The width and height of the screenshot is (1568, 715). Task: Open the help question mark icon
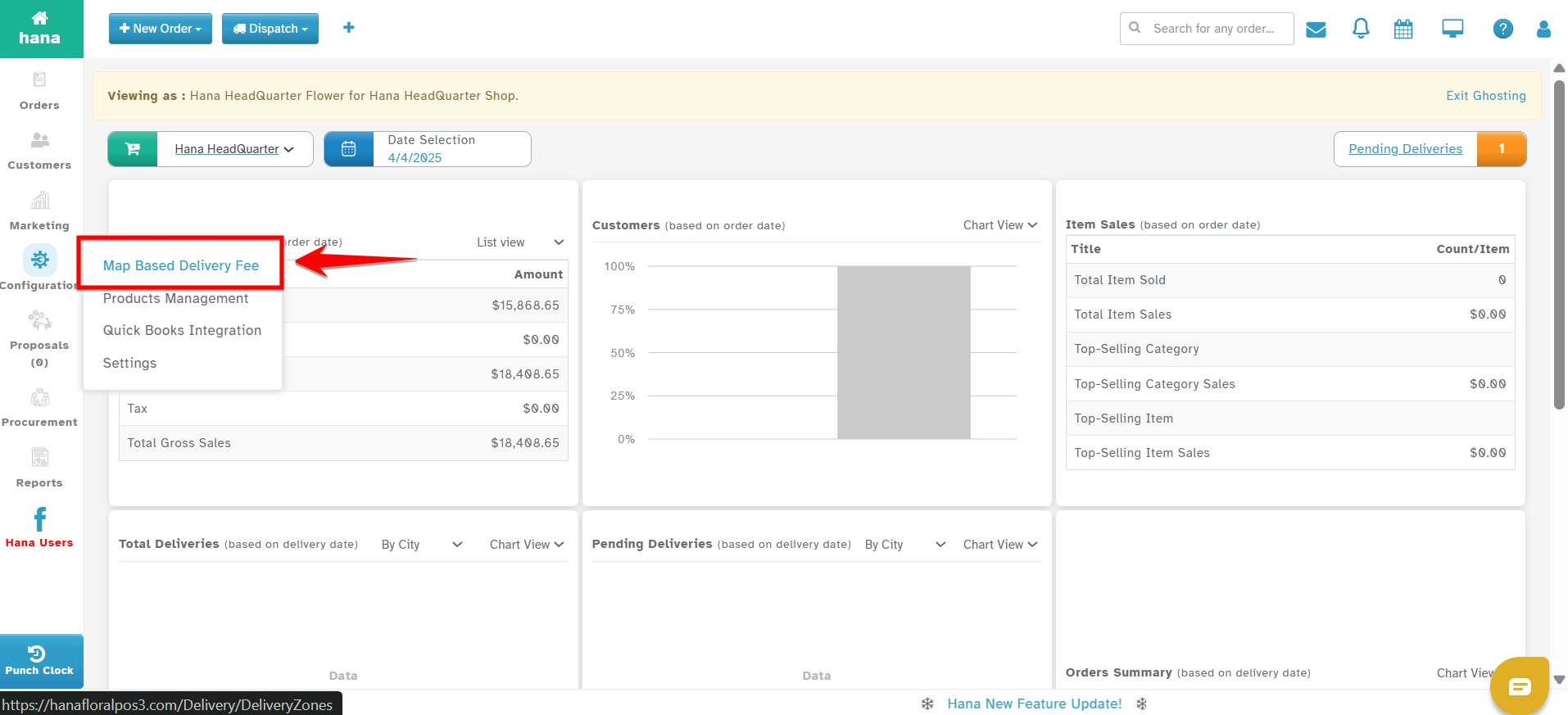click(x=1502, y=29)
